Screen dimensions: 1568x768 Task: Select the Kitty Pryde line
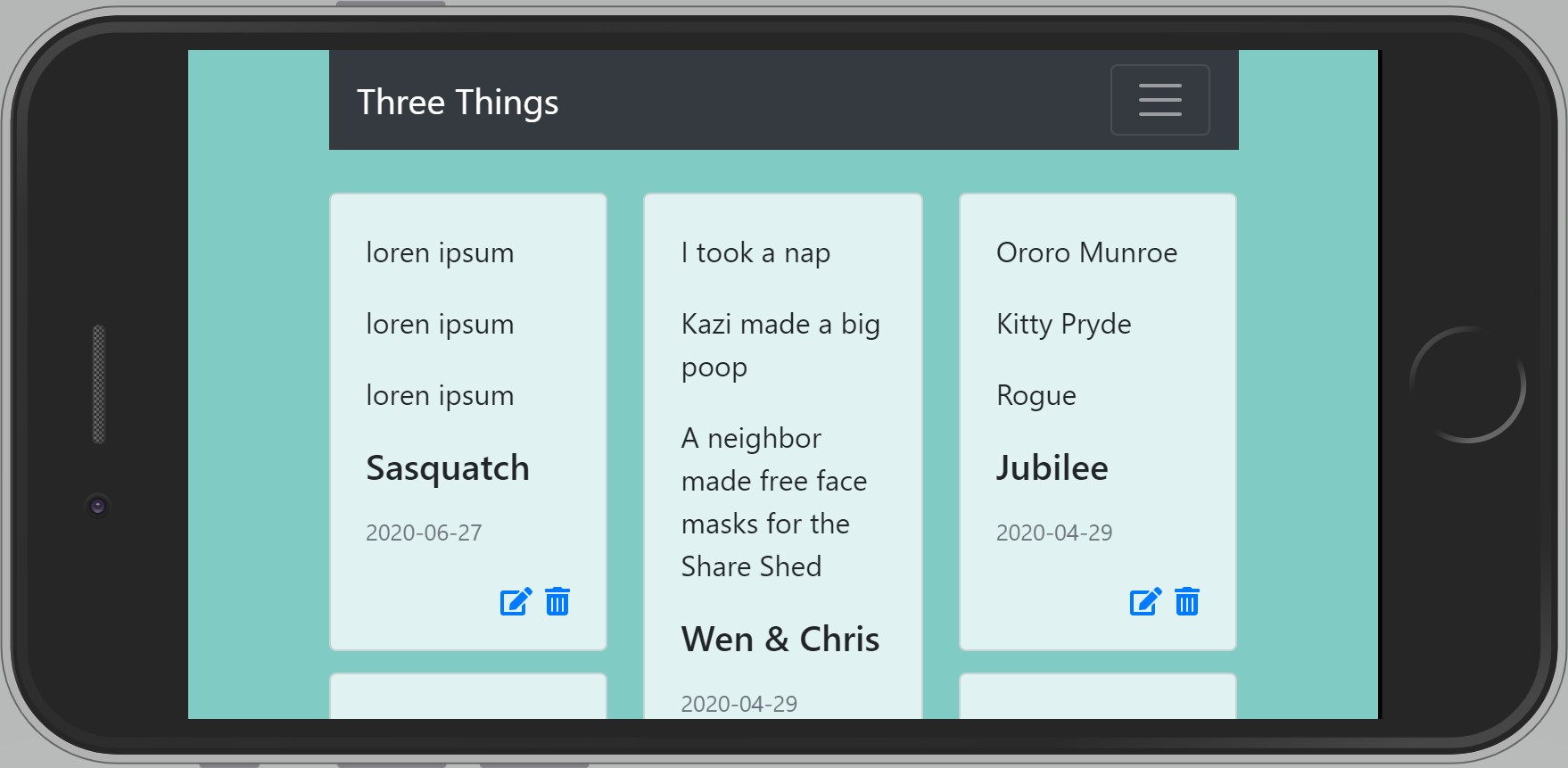[1063, 325]
